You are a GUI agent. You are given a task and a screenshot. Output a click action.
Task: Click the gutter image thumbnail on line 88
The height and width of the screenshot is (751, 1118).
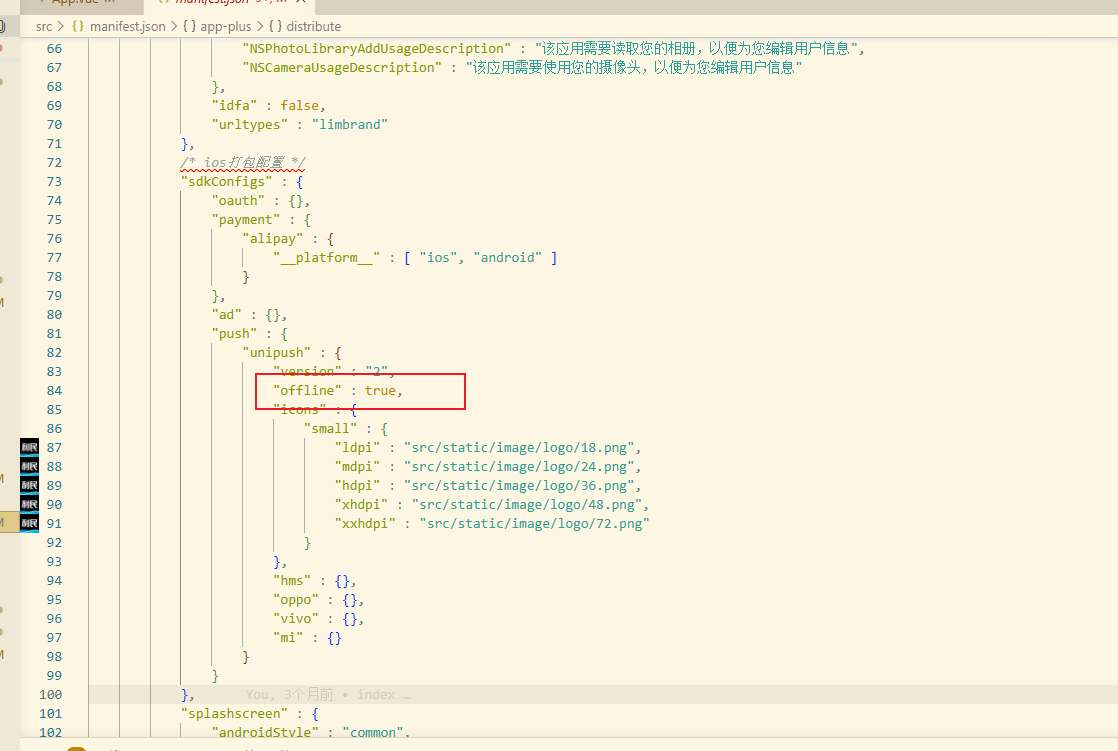click(x=29, y=466)
